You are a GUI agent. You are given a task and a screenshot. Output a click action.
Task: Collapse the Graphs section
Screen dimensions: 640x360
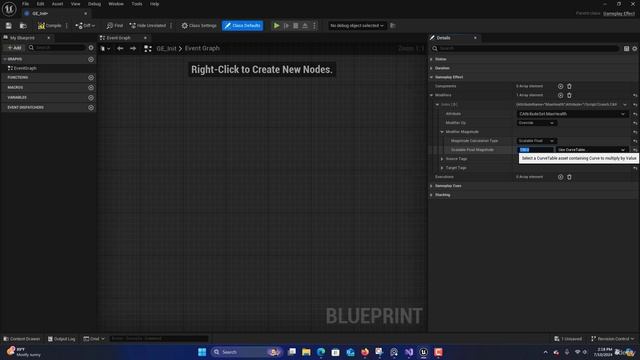tap(5, 59)
